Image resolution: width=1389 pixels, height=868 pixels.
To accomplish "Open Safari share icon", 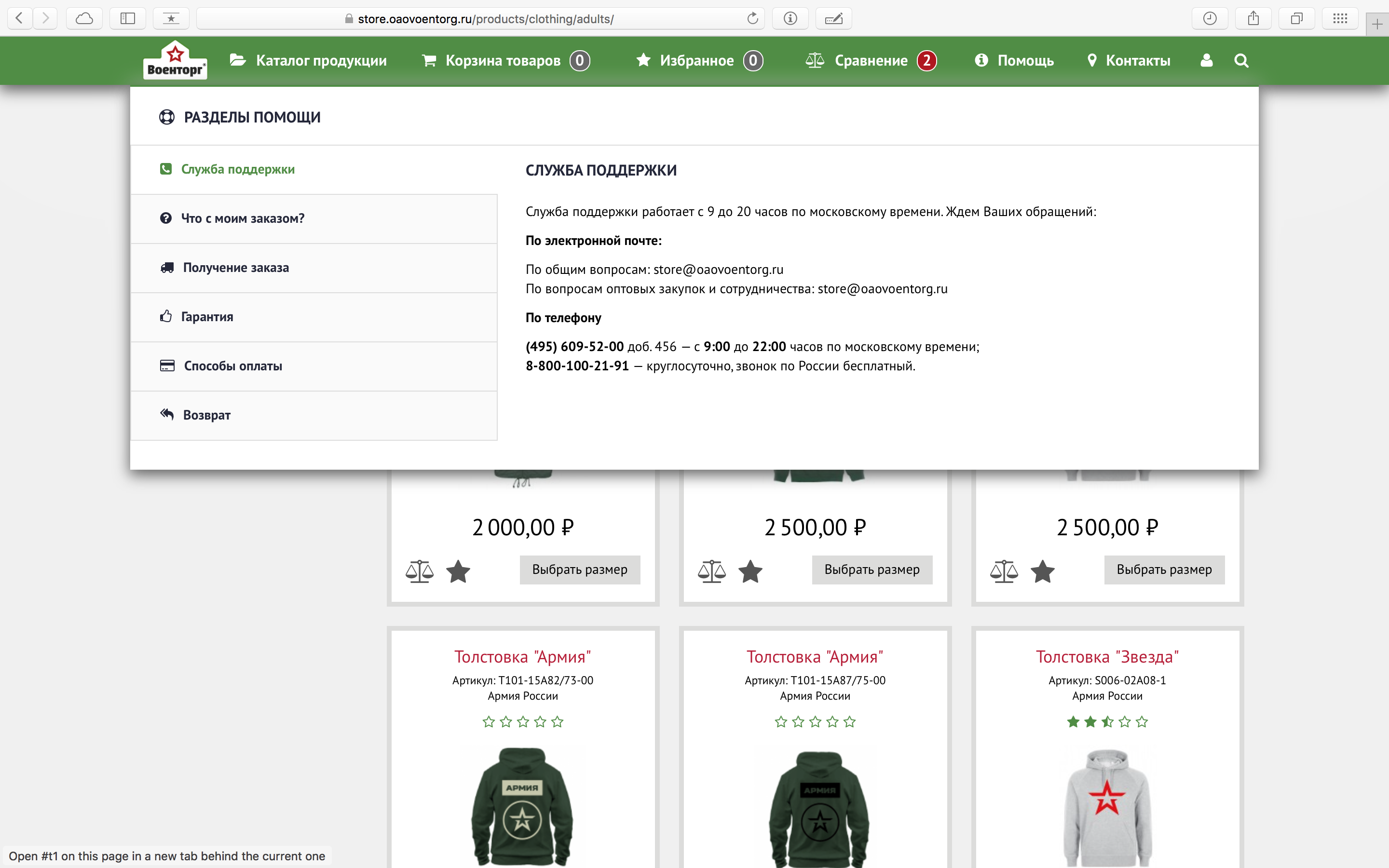I will point(1253,18).
